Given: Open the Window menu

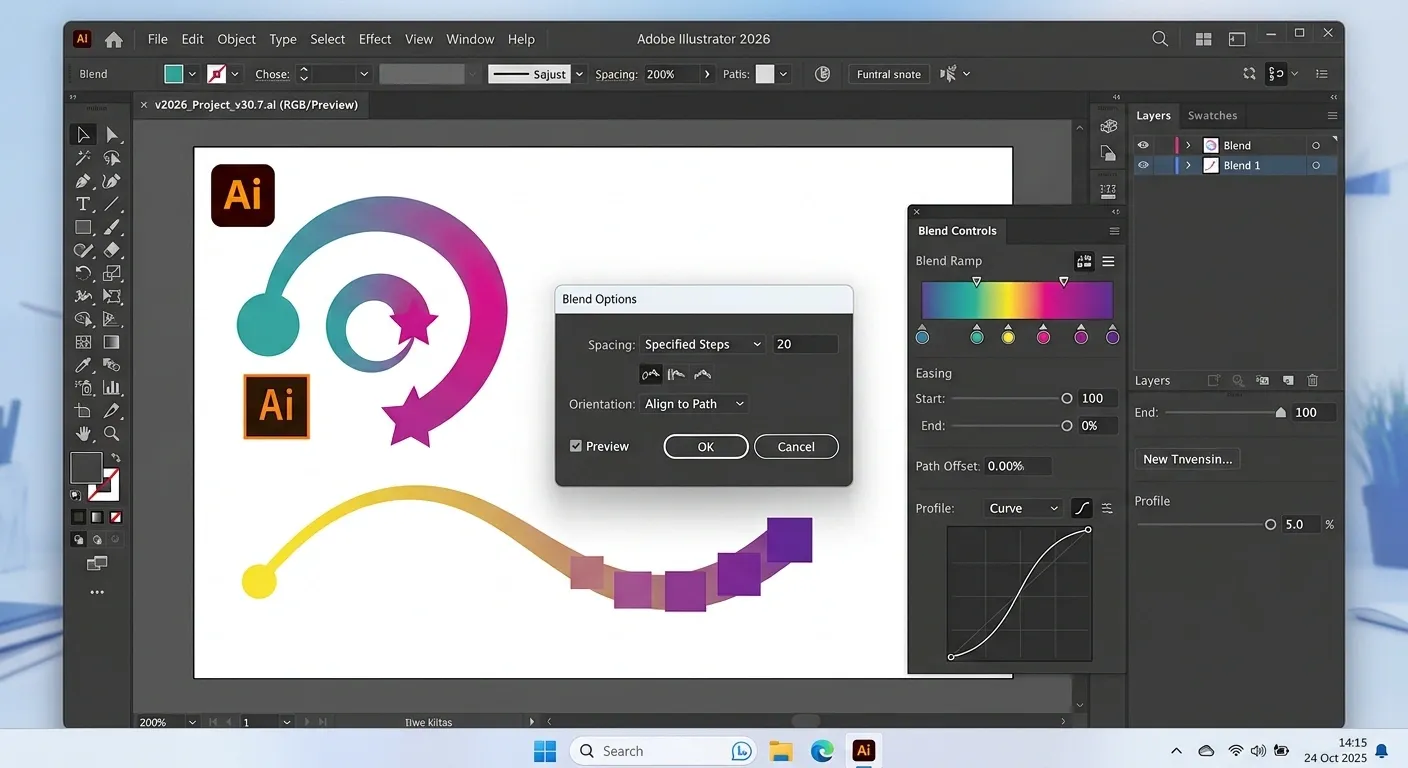Looking at the screenshot, I should pos(470,39).
